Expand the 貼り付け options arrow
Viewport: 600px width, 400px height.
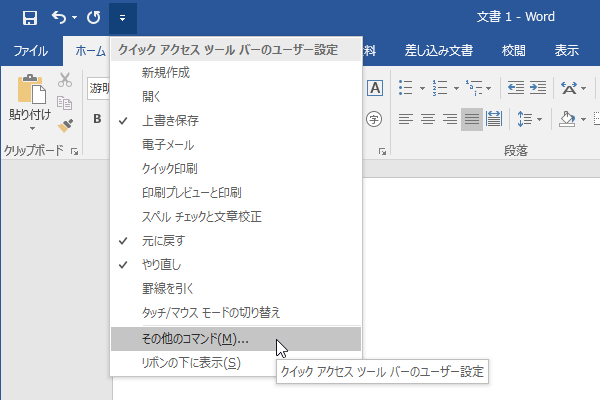click(32, 129)
